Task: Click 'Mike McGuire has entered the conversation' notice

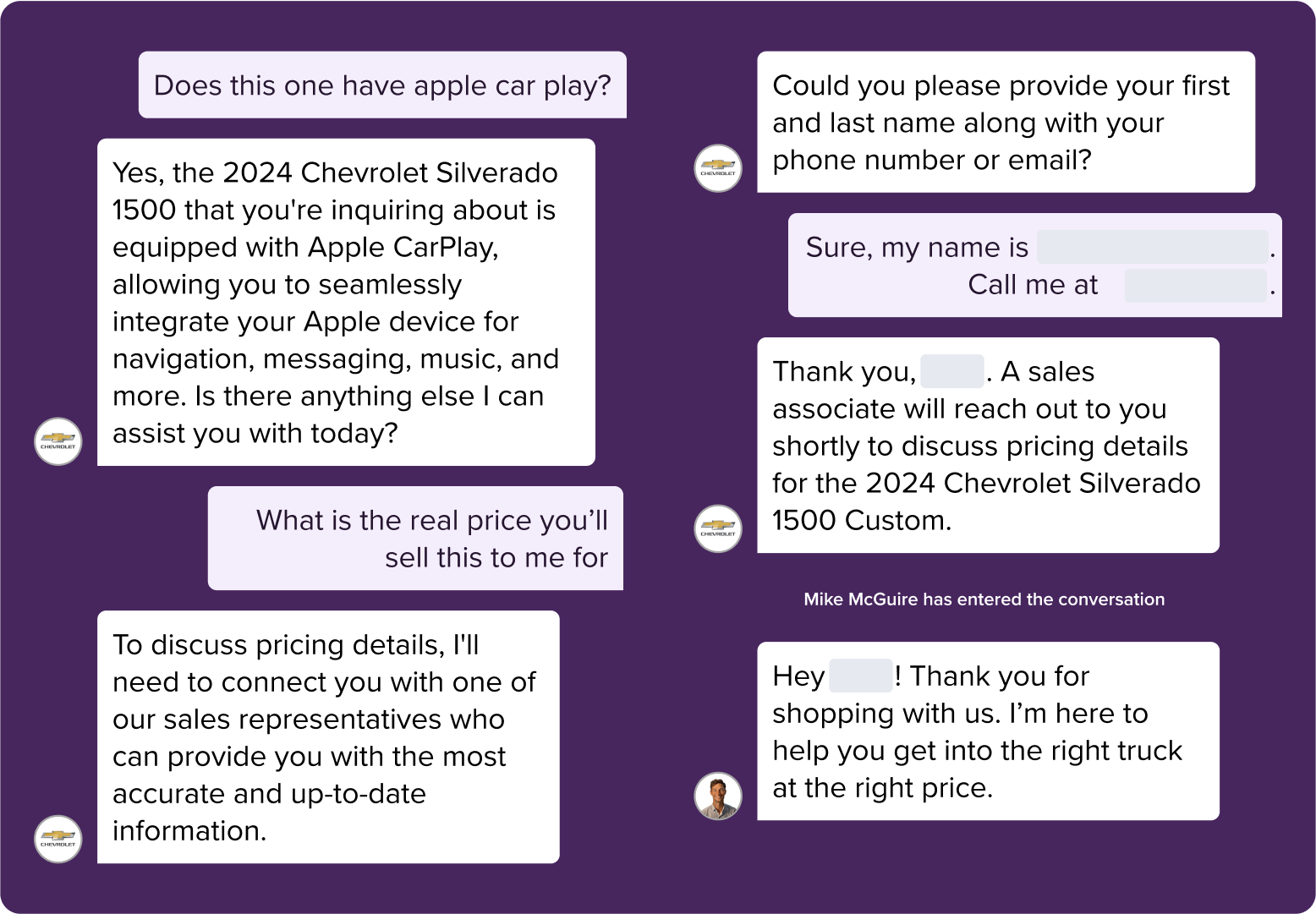Action: [984, 599]
